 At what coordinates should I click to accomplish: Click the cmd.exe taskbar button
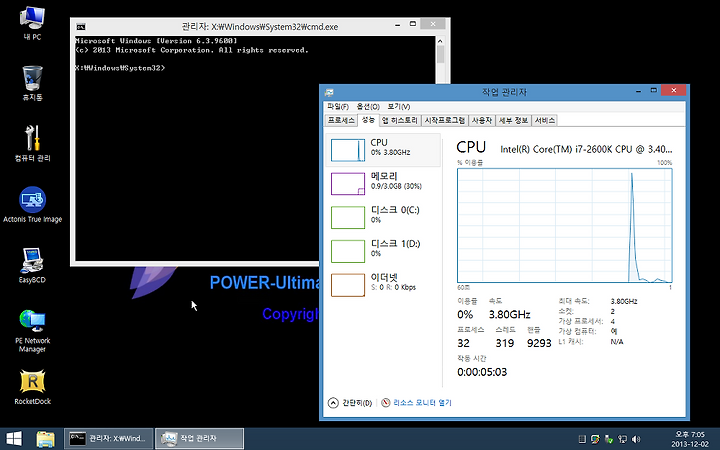[108, 439]
